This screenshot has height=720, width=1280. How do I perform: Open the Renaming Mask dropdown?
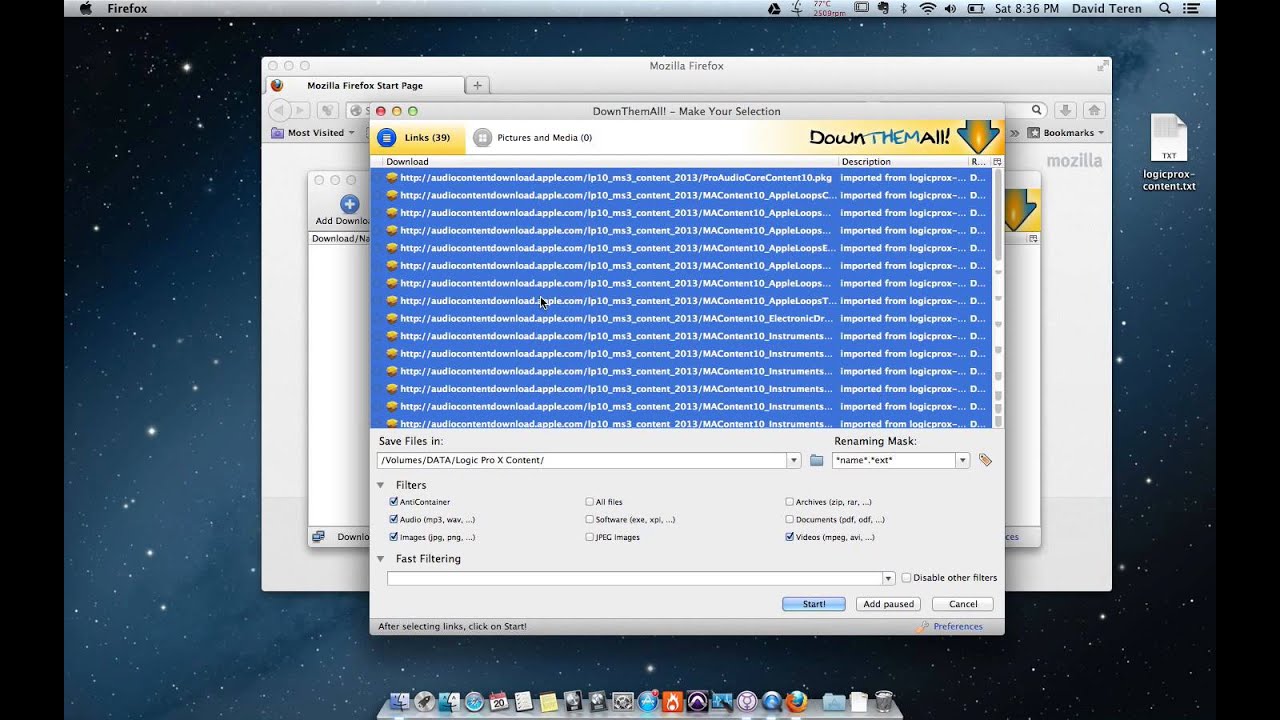point(963,460)
